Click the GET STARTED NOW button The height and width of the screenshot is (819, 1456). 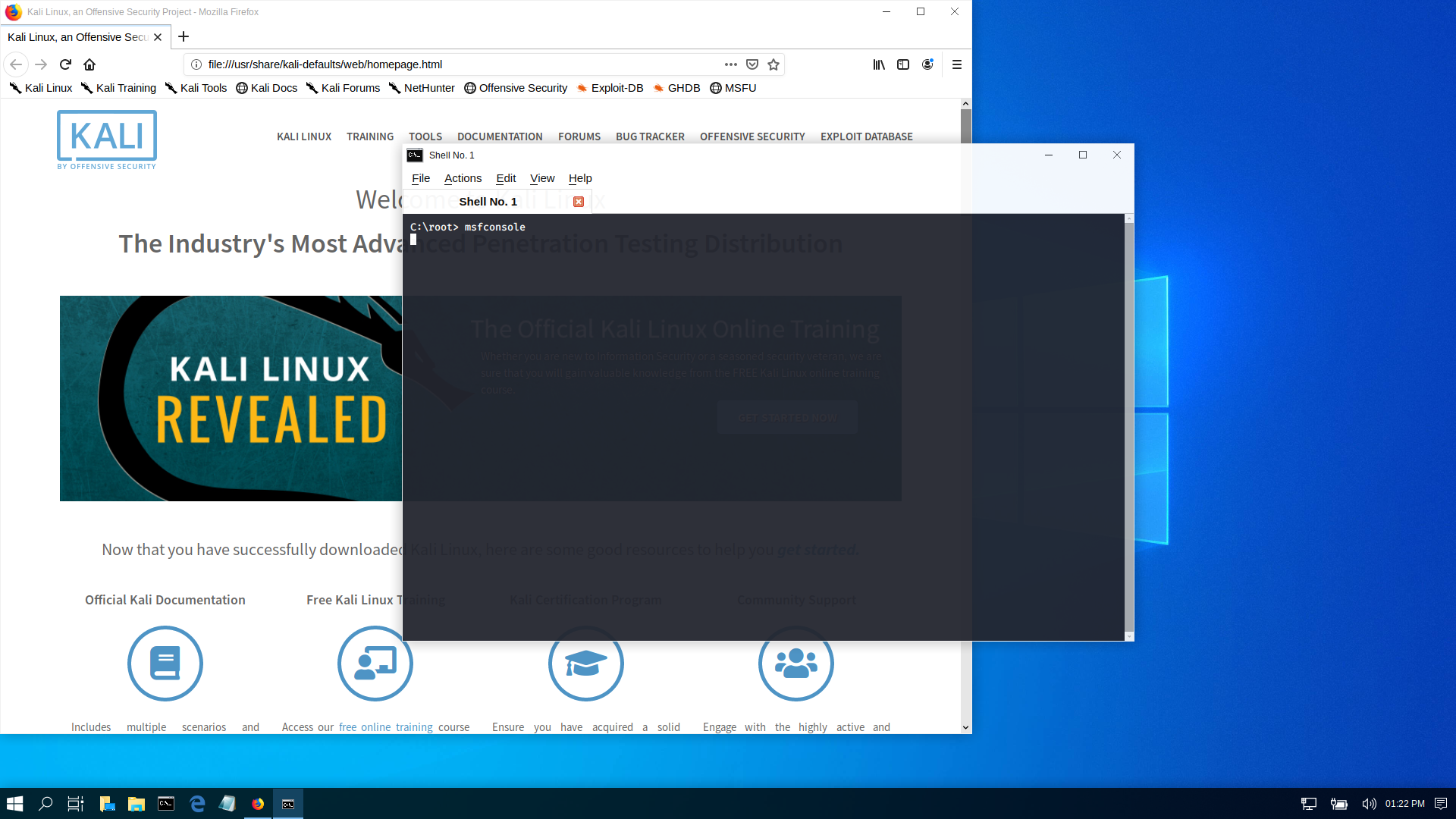[787, 416]
